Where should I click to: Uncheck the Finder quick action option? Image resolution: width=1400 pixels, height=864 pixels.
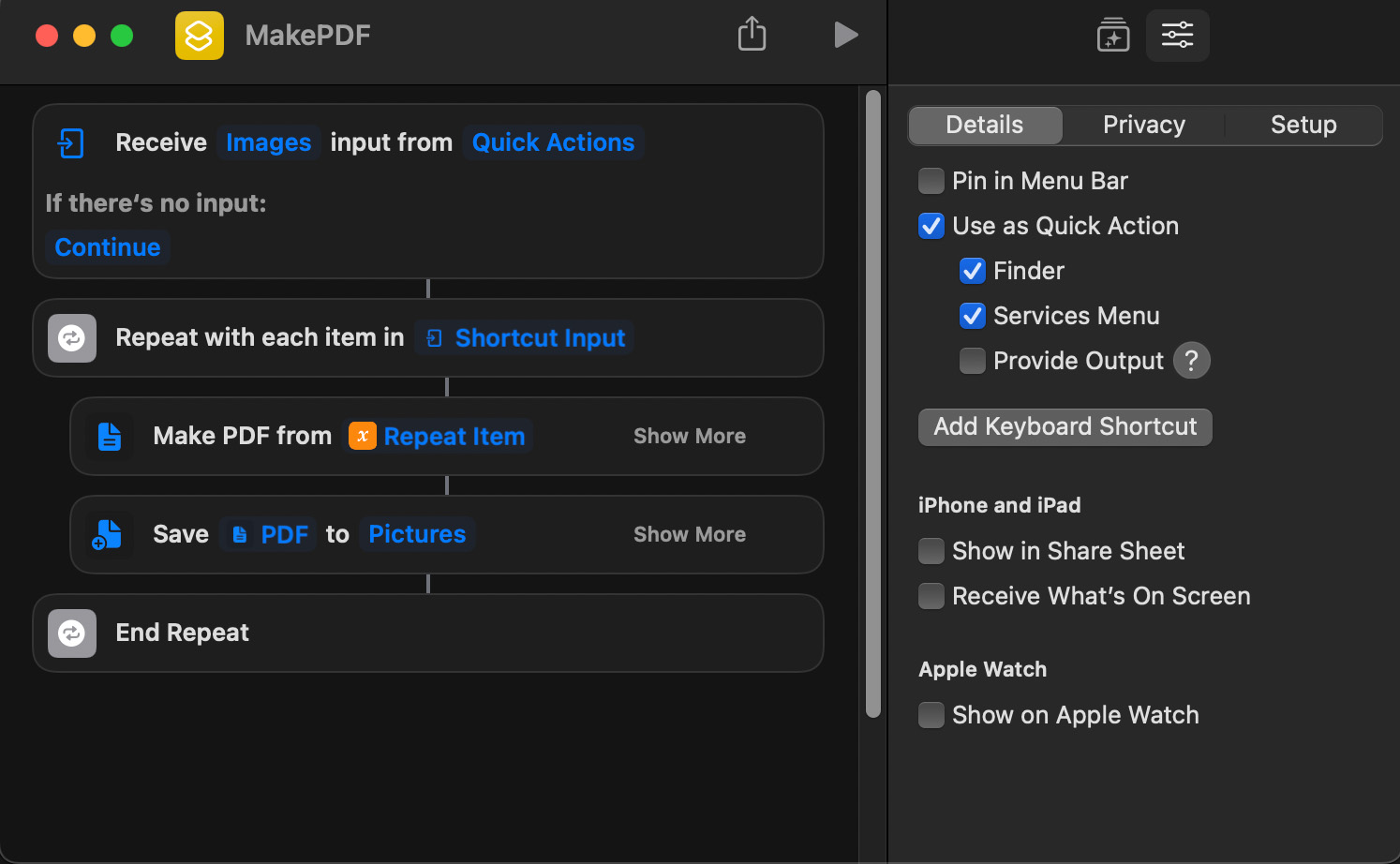tap(973, 271)
